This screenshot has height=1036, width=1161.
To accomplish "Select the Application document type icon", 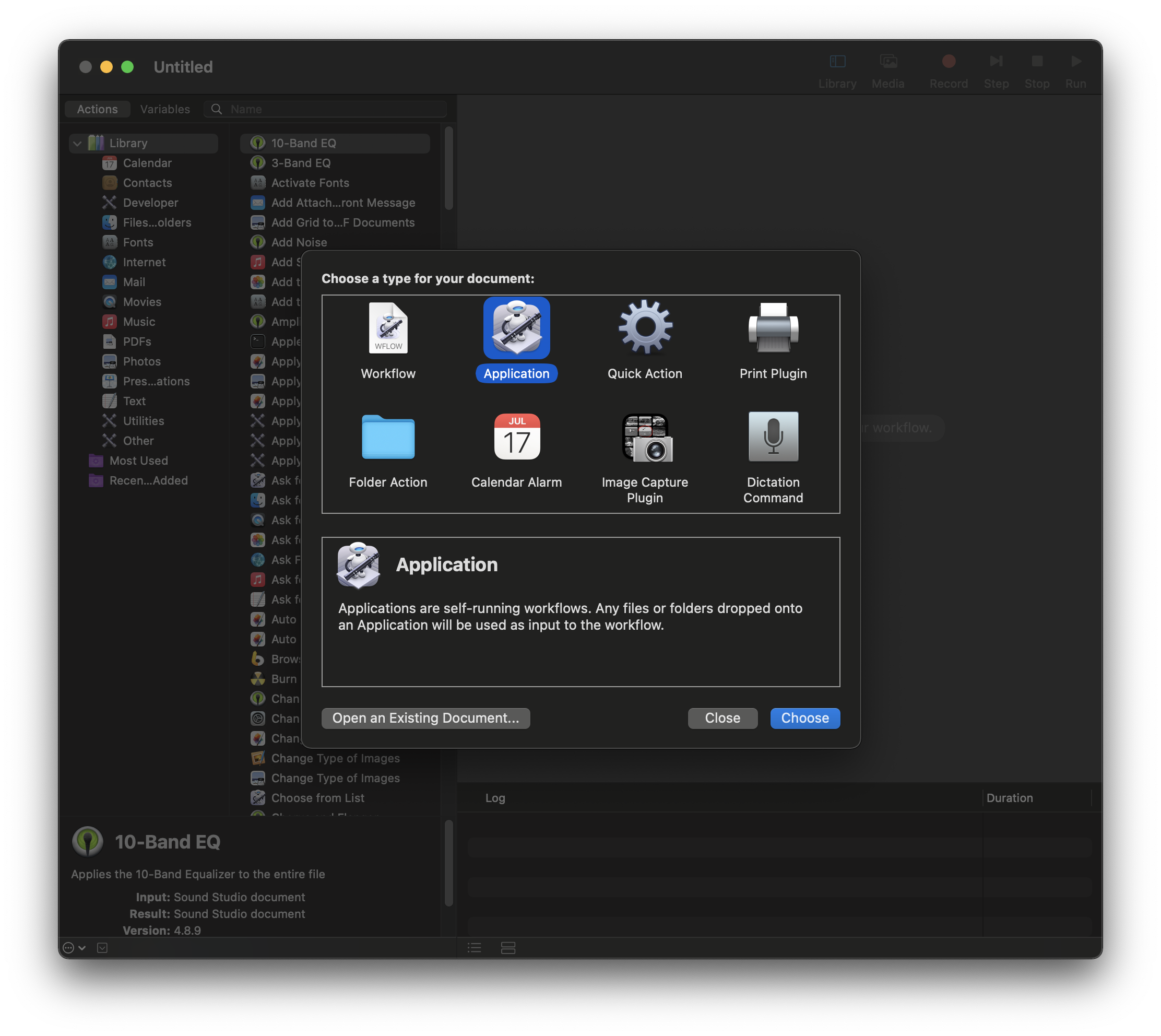I will (x=516, y=328).
